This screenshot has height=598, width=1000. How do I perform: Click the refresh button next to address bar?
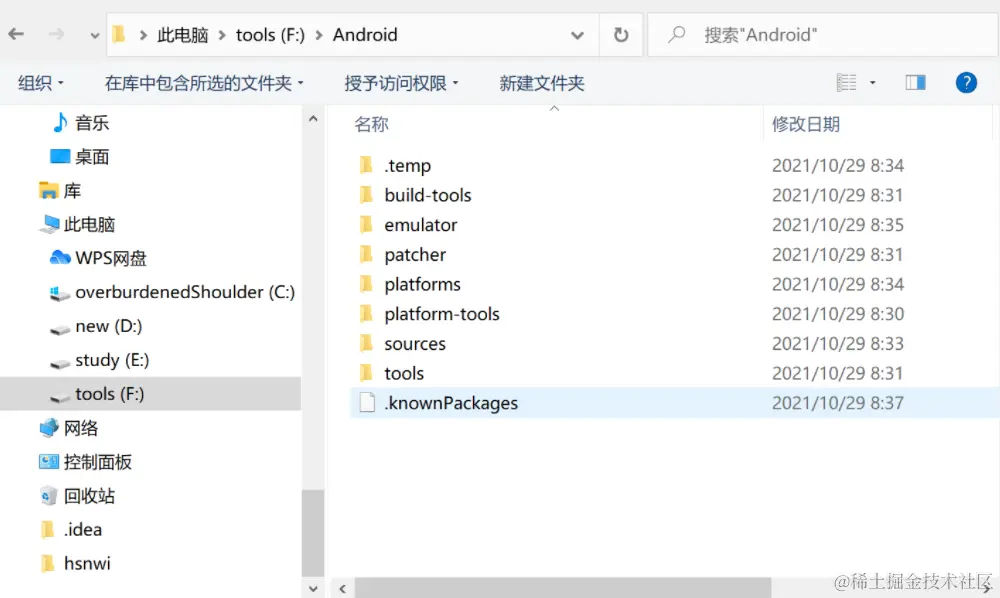[x=621, y=34]
